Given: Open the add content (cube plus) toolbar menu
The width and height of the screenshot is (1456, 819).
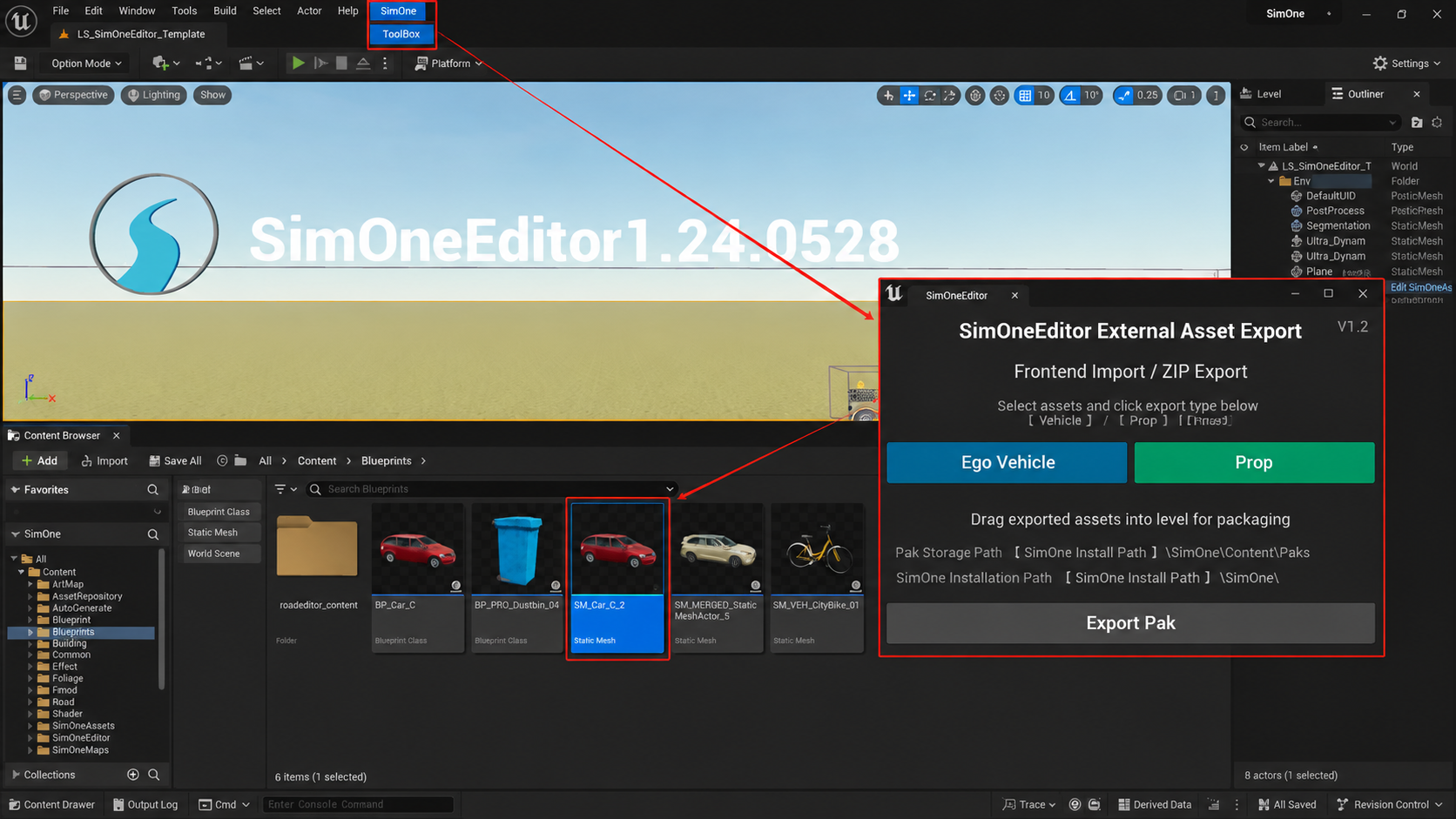Looking at the screenshot, I should pyautogui.click(x=165, y=63).
